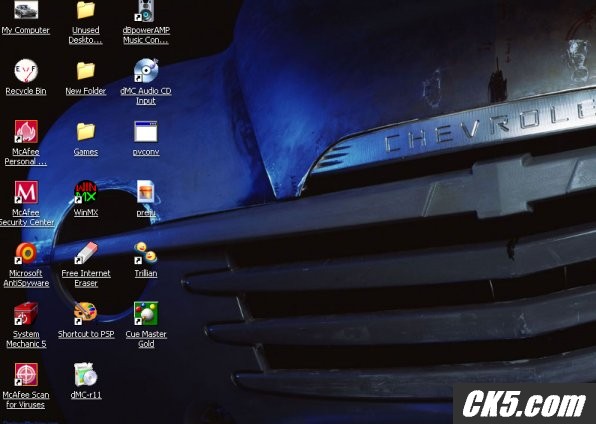Select the Recycle Bin gauge icon
The width and height of the screenshot is (596, 424).
(26, 71)
